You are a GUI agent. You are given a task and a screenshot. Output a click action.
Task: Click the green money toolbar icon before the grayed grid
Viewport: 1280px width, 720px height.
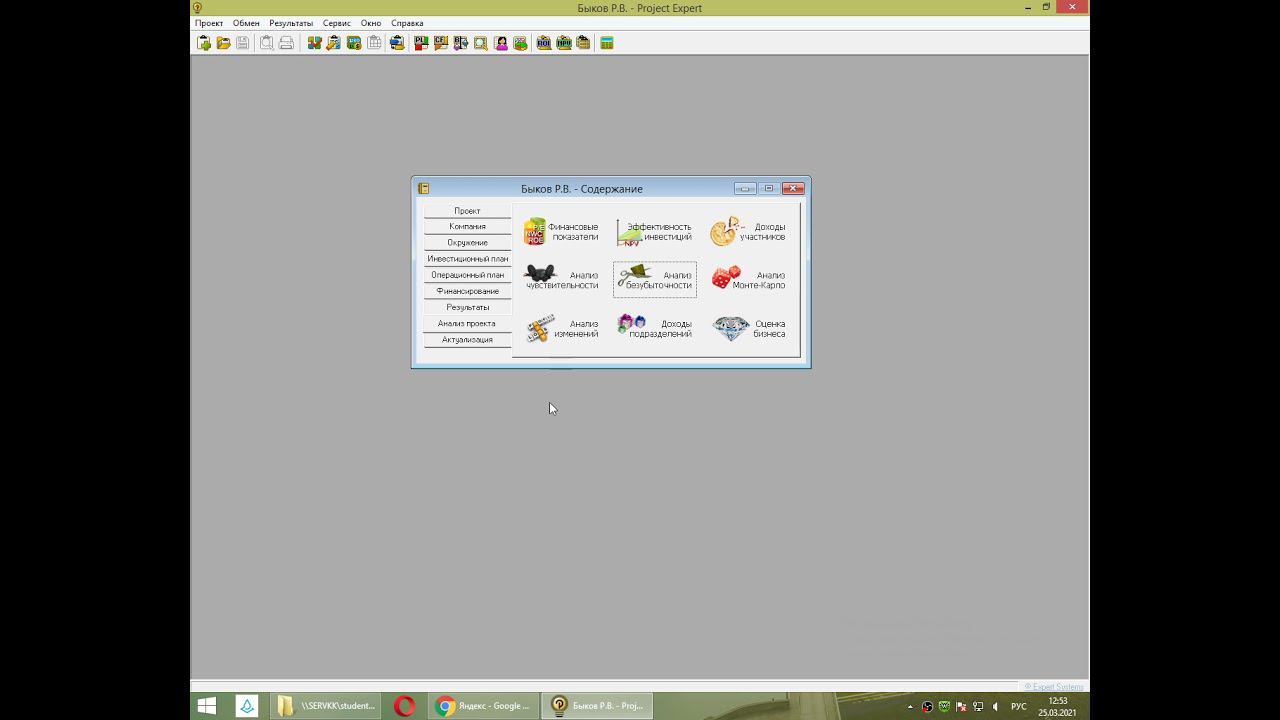(354, 43)
